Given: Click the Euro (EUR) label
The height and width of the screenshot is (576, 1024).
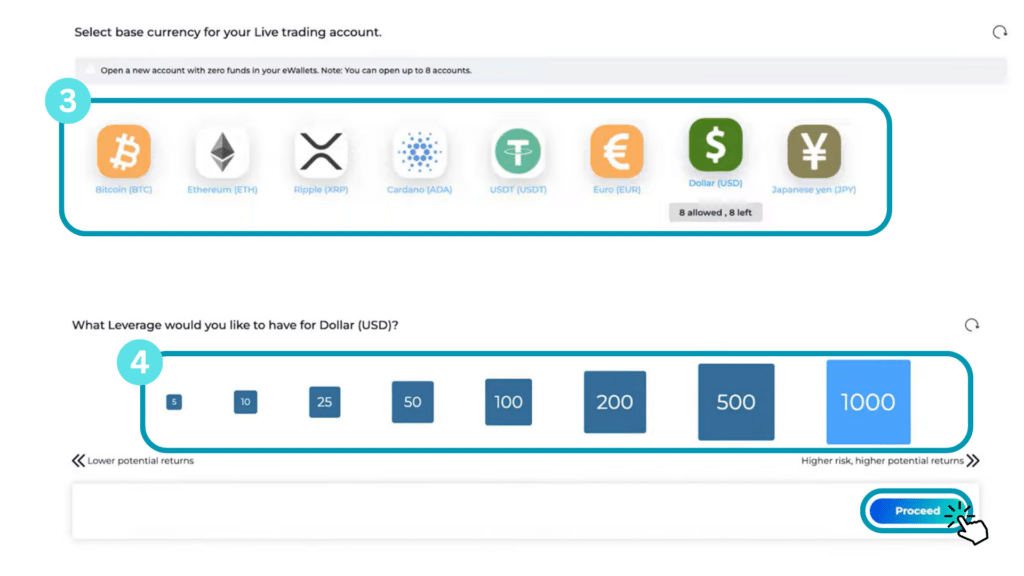Looking at the screenshot, I should click(x=616, y=189).
